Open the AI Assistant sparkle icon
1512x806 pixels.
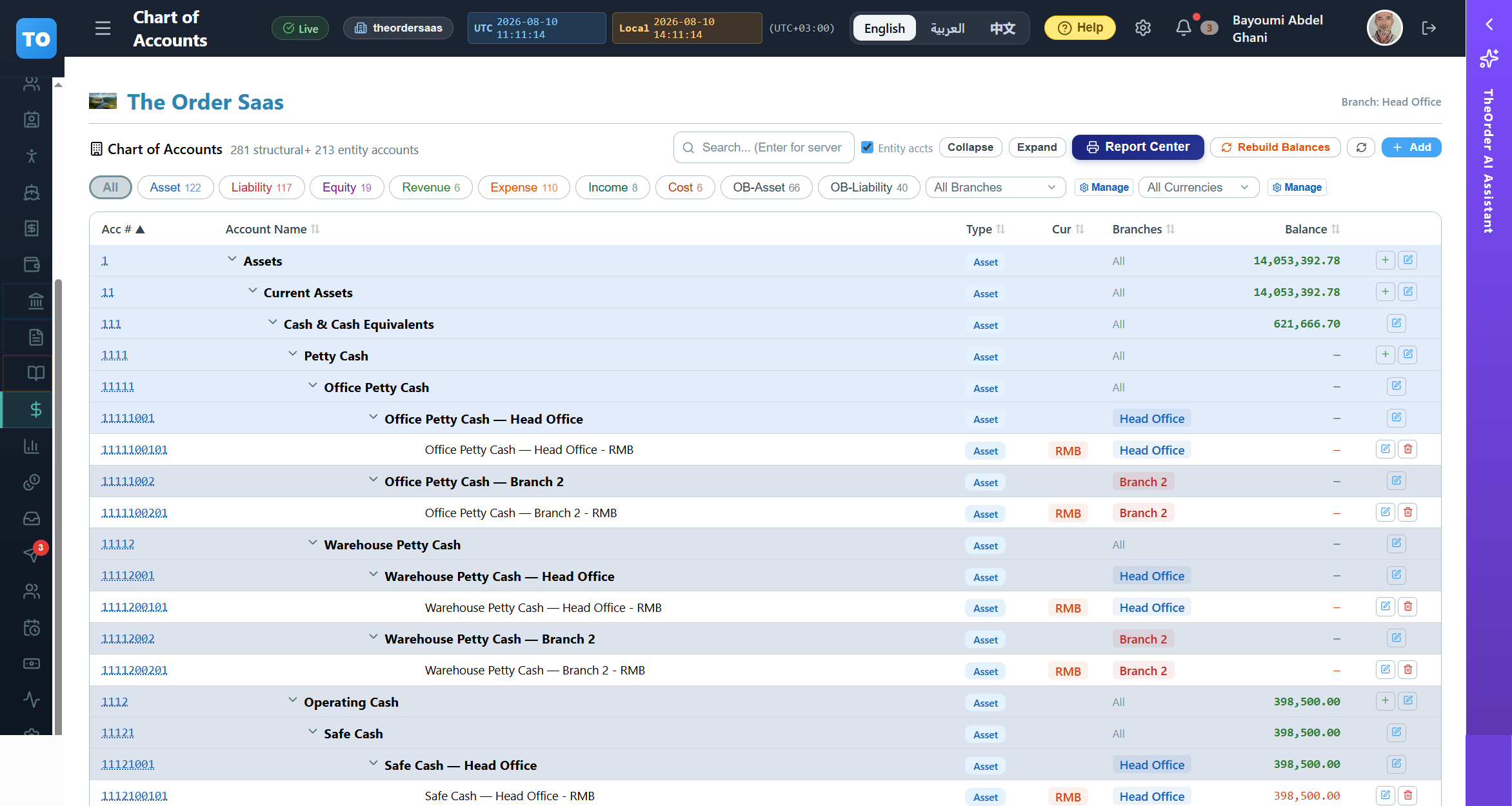1489,59
